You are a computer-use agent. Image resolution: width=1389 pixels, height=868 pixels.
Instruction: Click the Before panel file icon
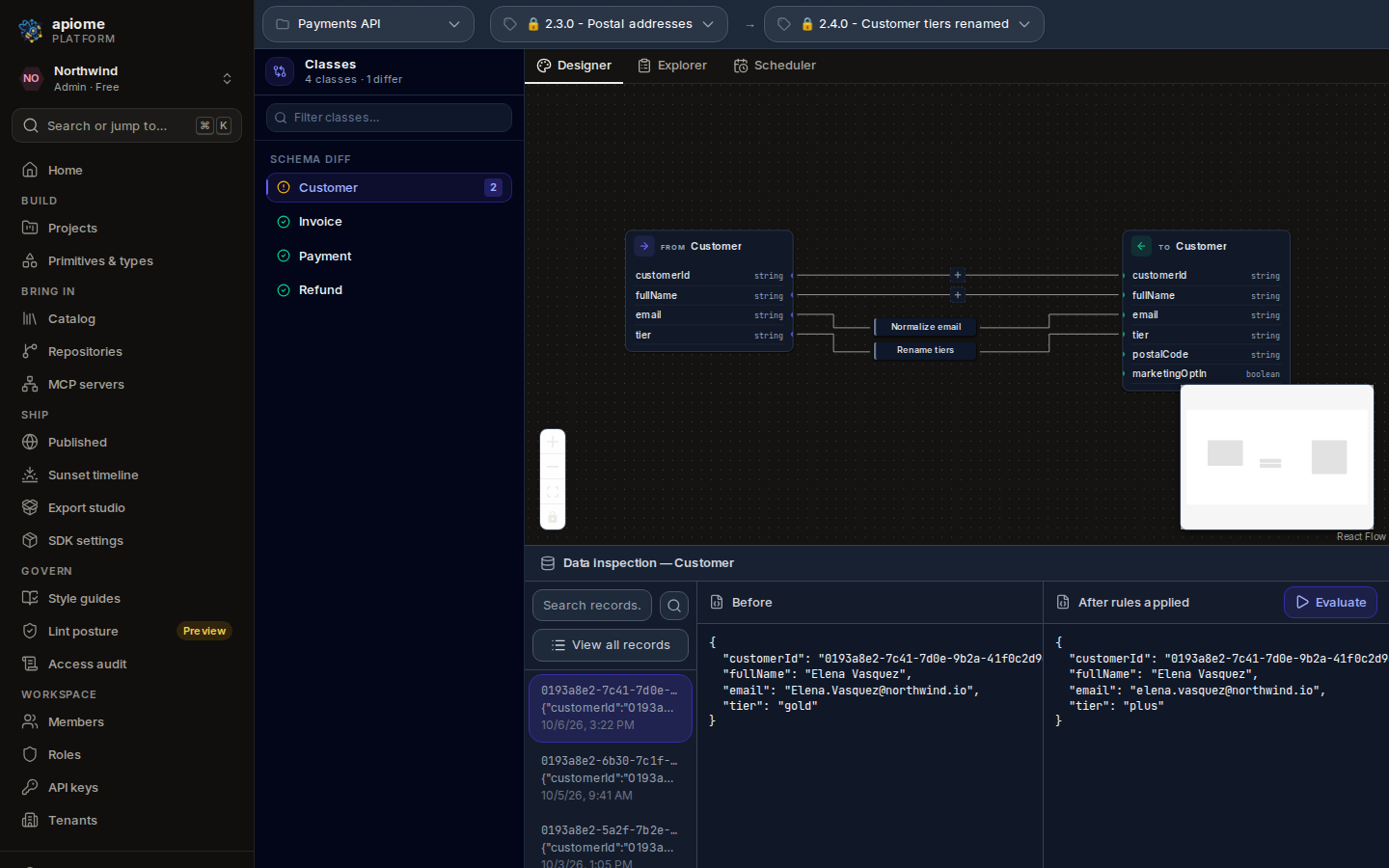point(717,602)
